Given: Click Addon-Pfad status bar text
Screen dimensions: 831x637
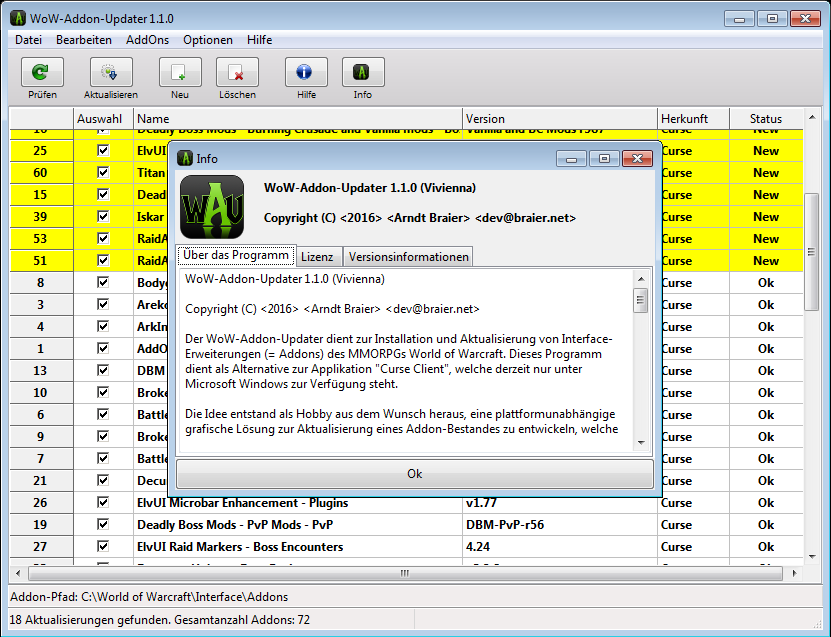Looking at the screenshot, I should 149,597.
